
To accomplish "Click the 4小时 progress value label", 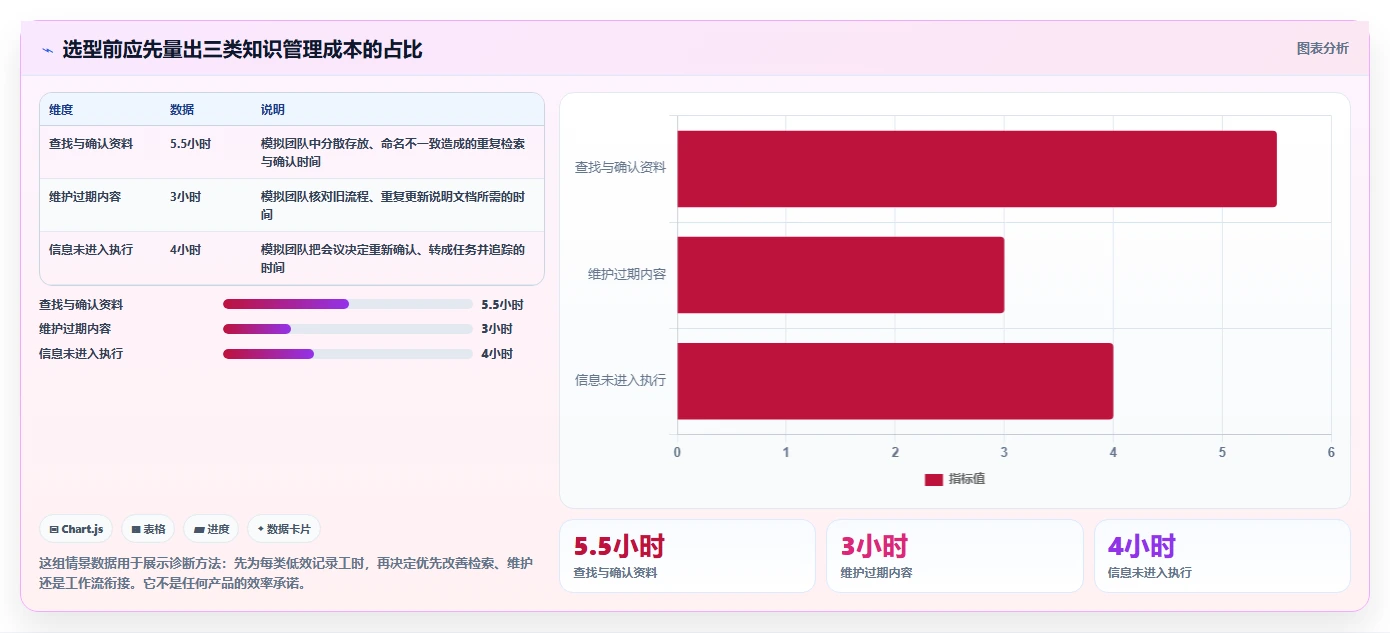I will coord(497,354).
